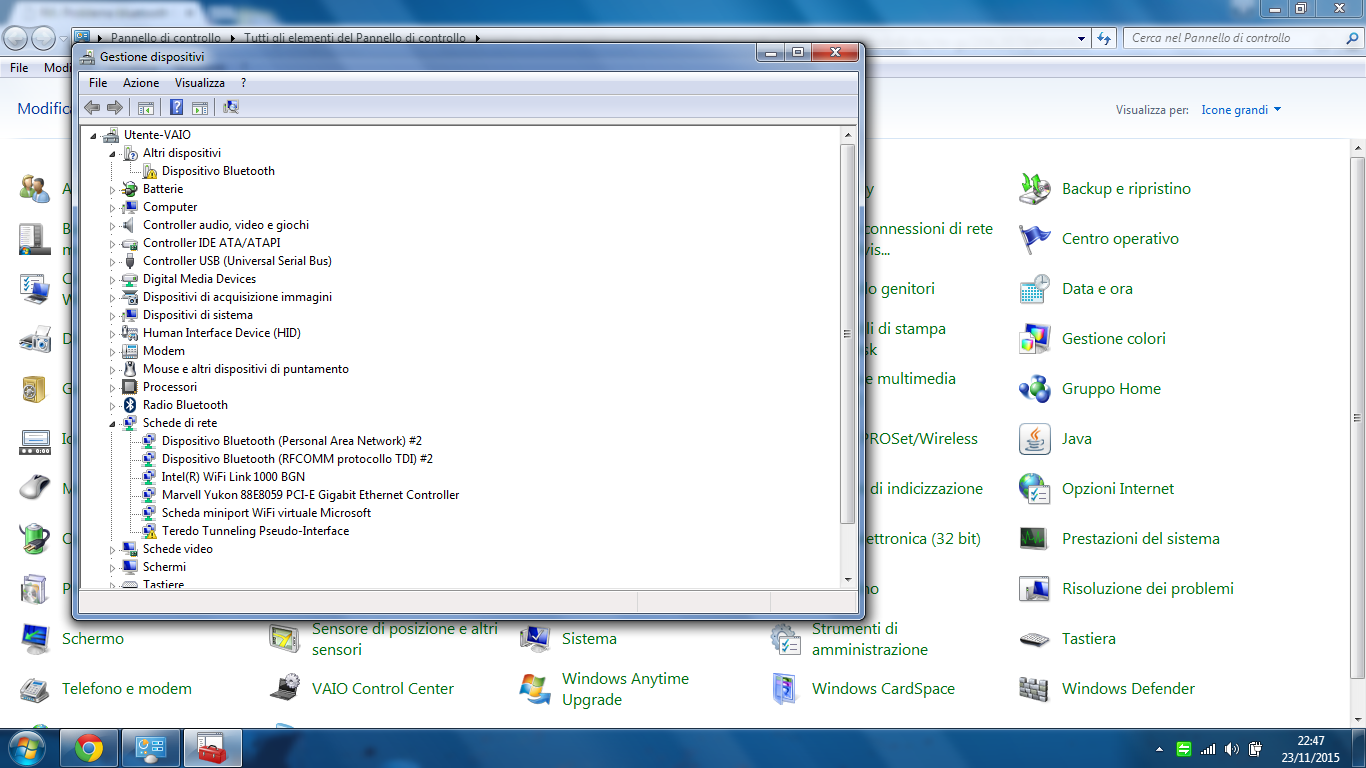Select Marvell Yukon 88E8059 PCI-E Gigabit Ethernet Controller

310,495
